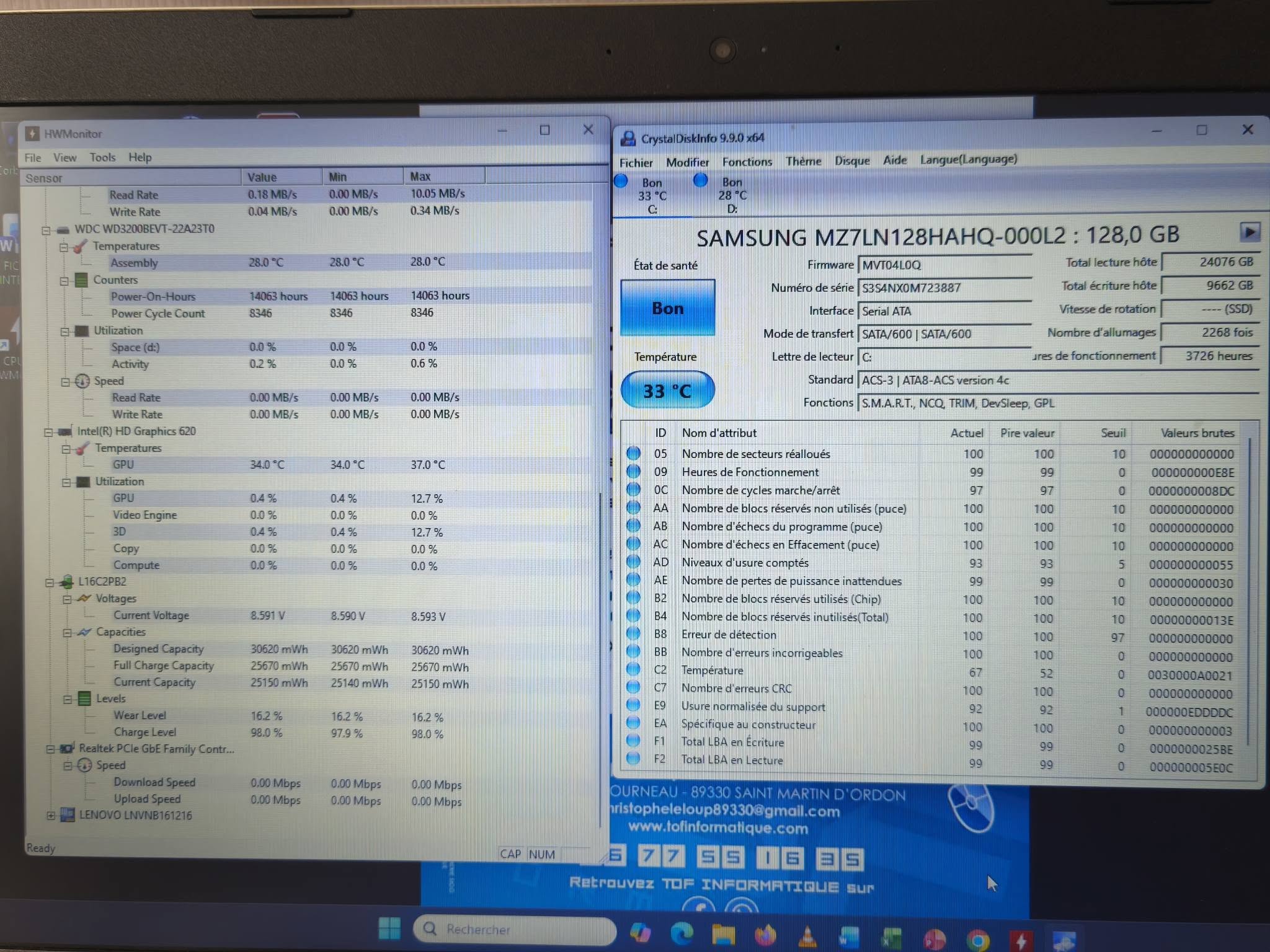
Task: Open the CrystalDiskInfo Fichier menu
Action: (636, 162)
